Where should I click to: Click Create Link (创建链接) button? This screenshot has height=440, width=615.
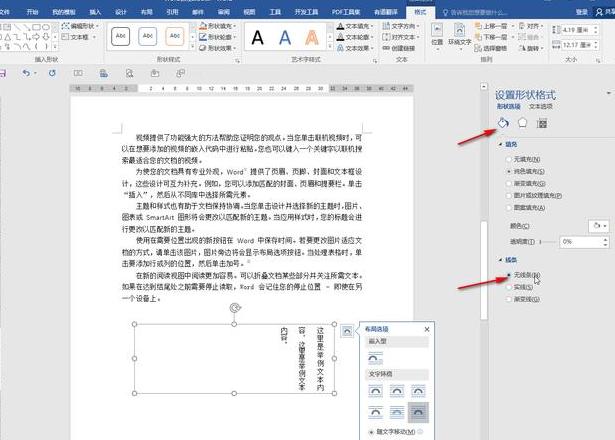pyautogui.click(x=399, y=48)
